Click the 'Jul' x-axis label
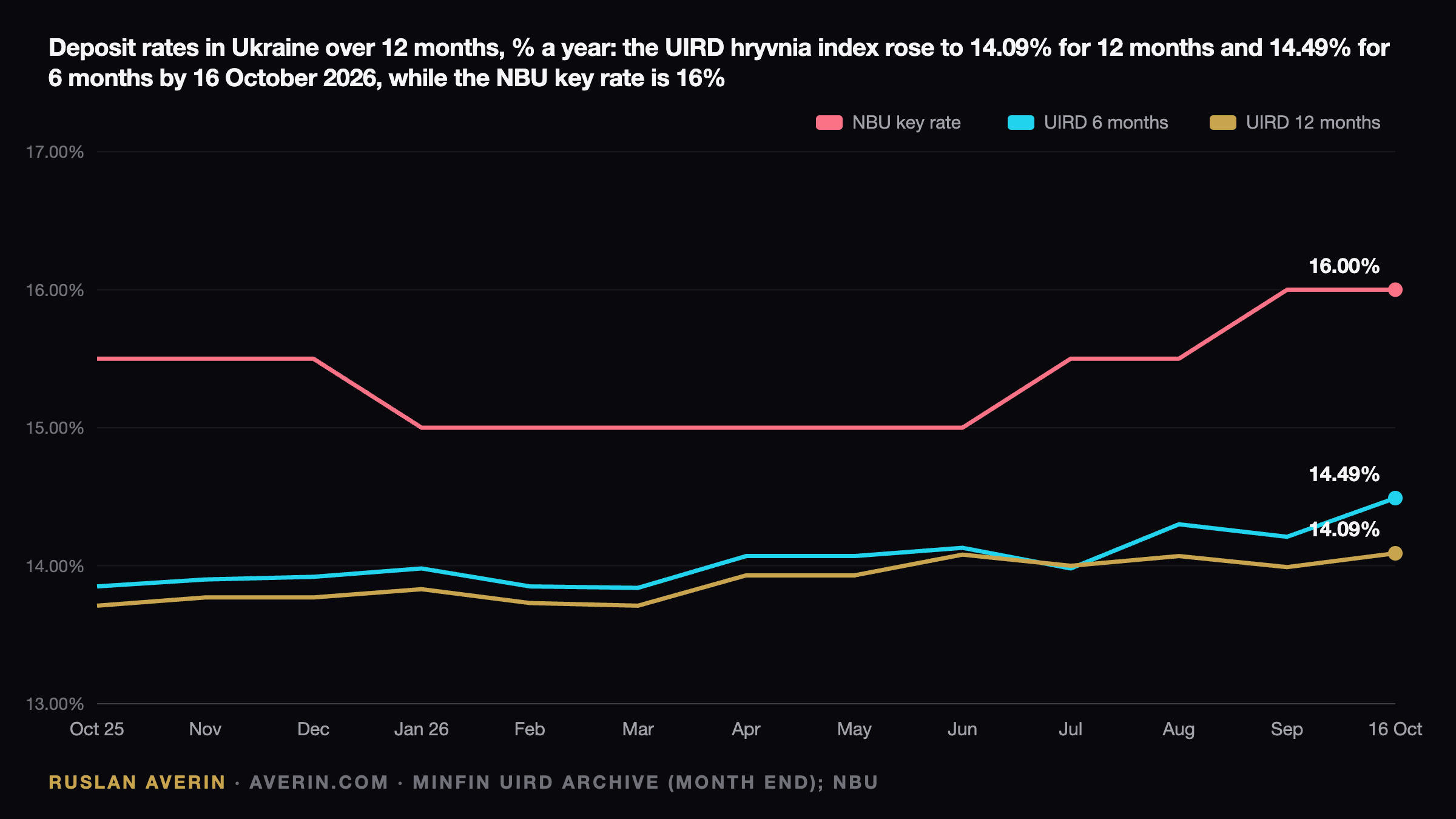Screen dimensions: 1456x819 (1071, 729)
